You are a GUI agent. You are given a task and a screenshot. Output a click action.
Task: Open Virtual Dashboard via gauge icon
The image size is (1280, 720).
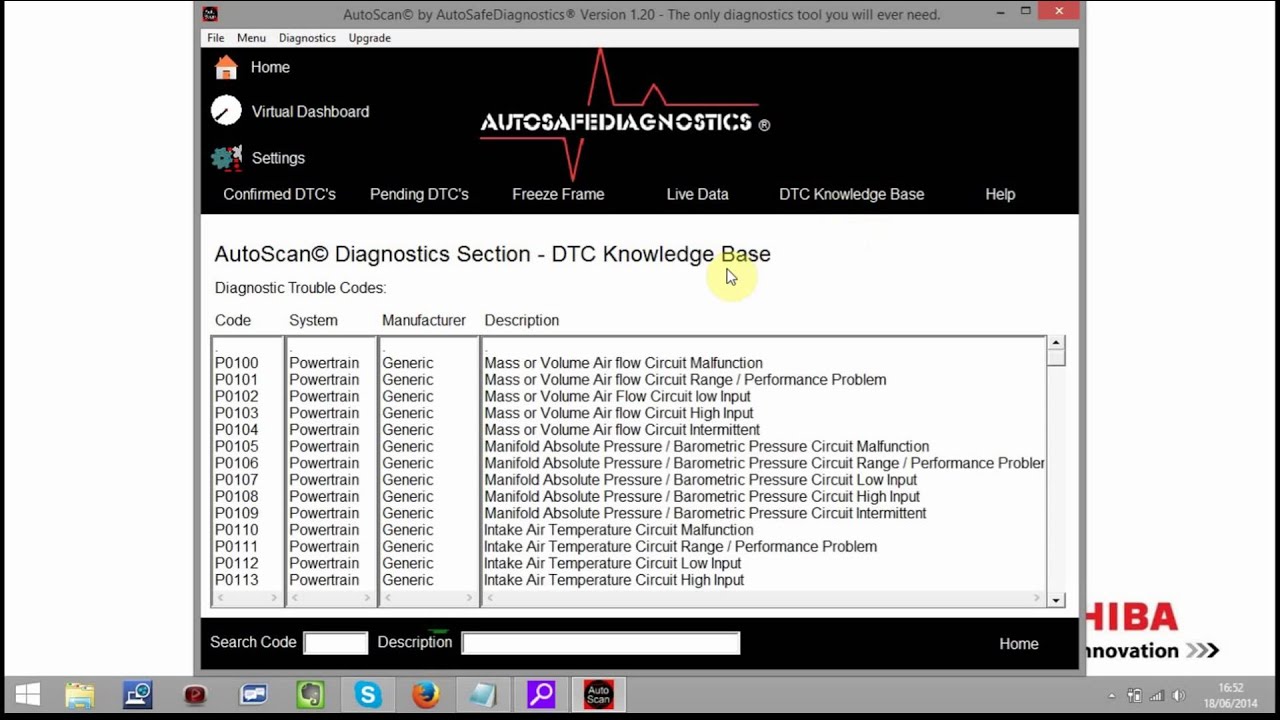[x=226, y=111]
